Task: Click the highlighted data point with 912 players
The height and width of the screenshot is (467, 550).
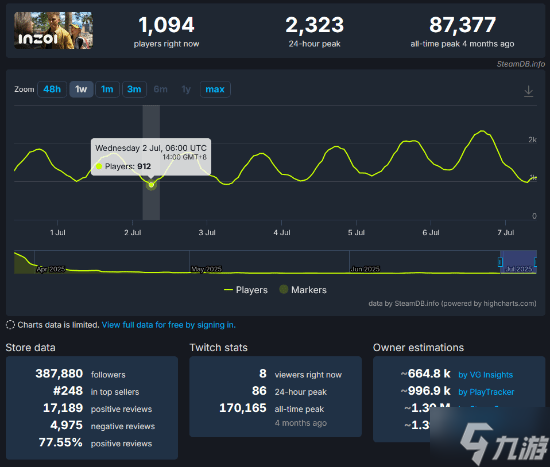Action: point(151,185)
